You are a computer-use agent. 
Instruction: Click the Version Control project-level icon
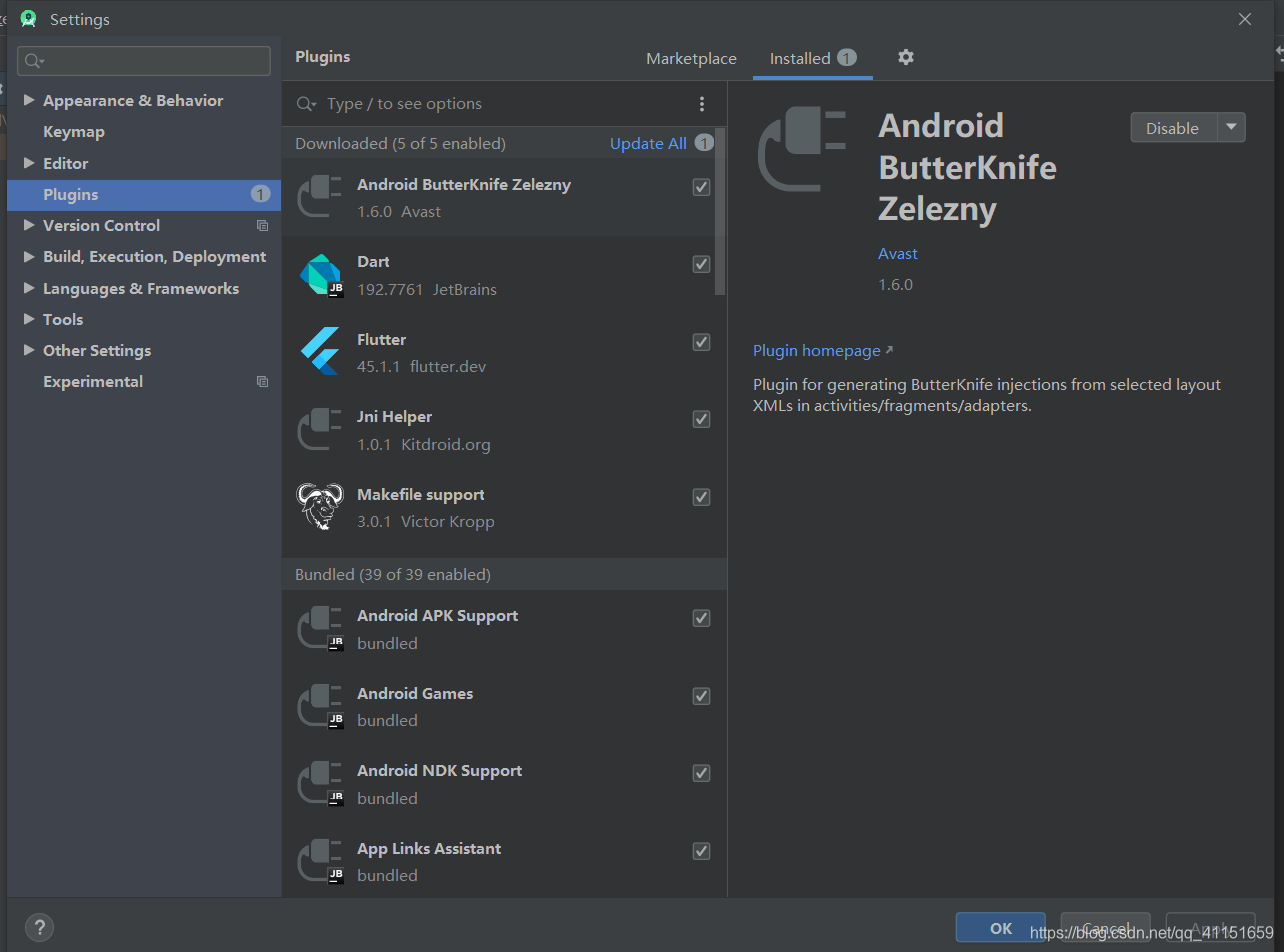(262, 226)
